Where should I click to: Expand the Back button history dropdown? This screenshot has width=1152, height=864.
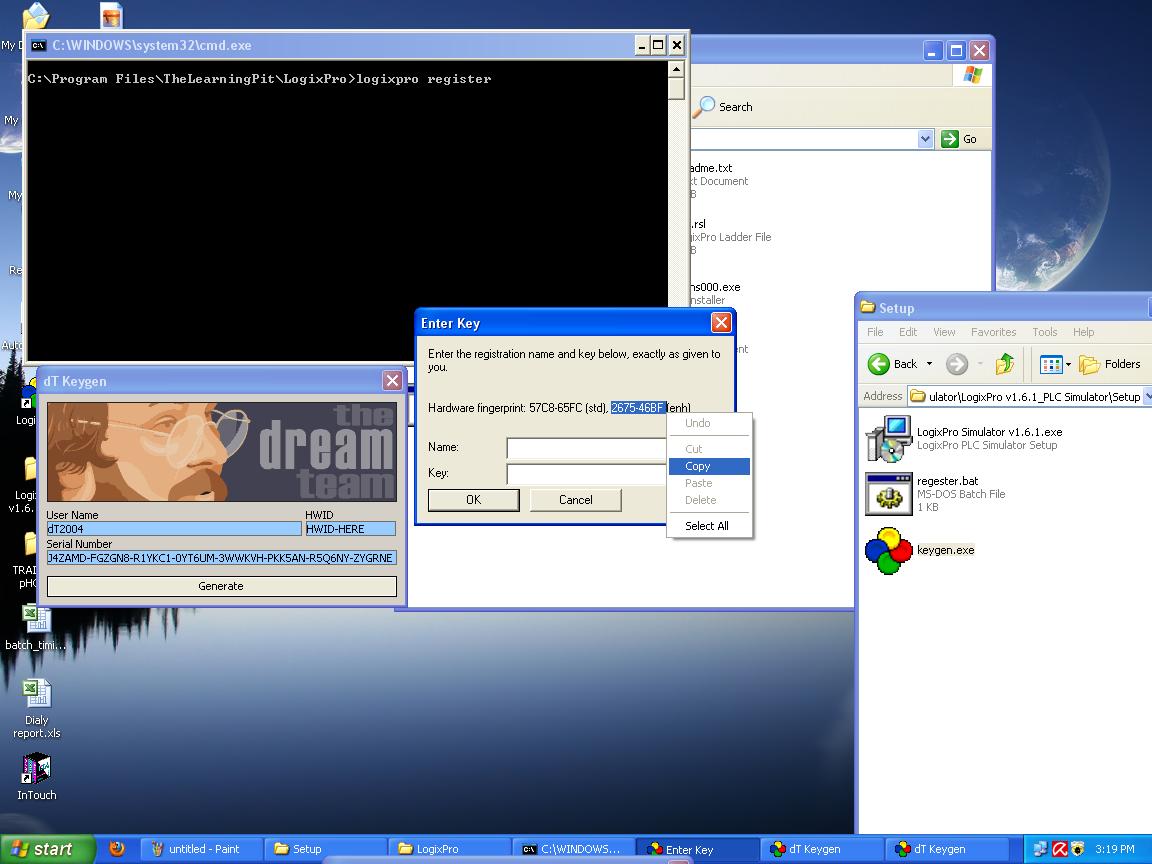point(929,364)
